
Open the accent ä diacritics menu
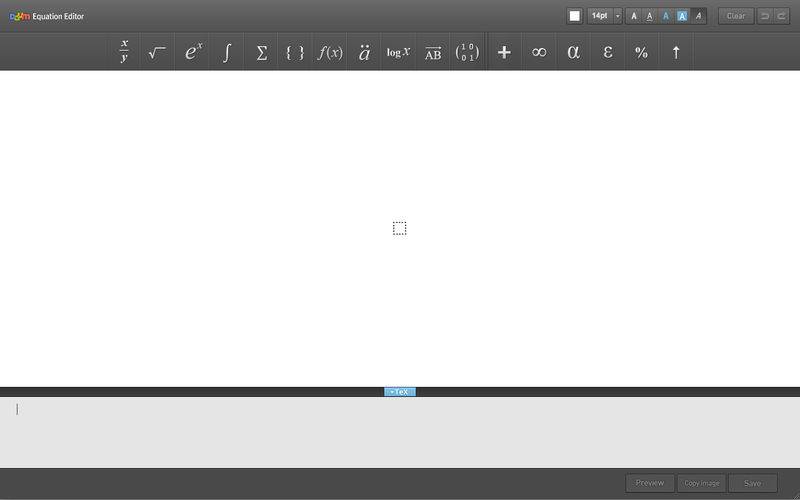(x=364, y=52)
